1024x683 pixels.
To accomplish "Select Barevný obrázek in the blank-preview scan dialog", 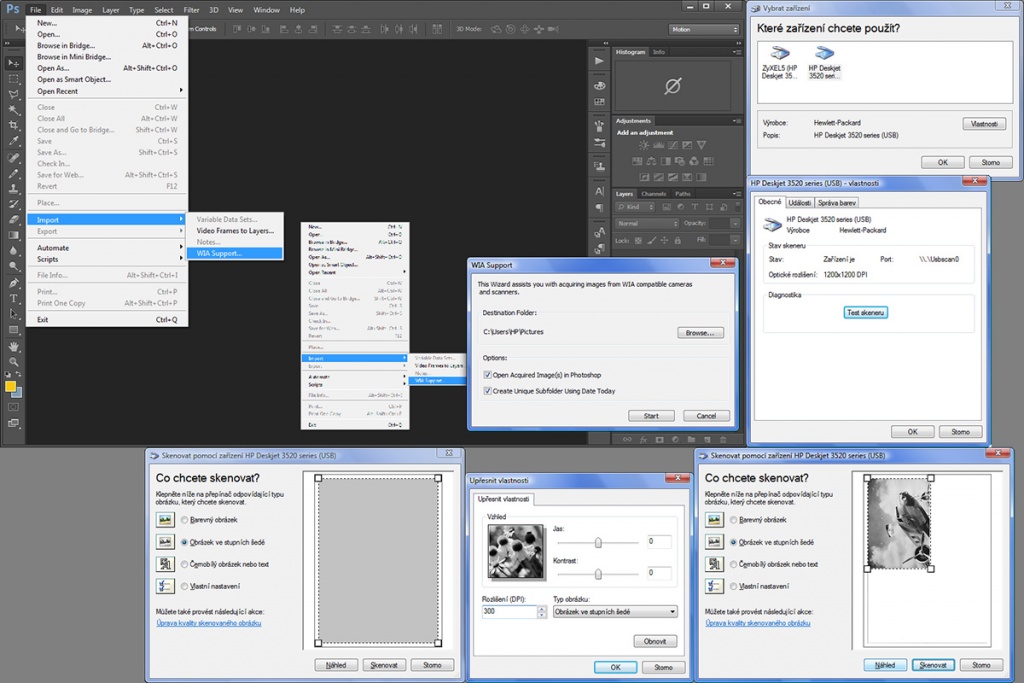I will [x=185, y=520].
